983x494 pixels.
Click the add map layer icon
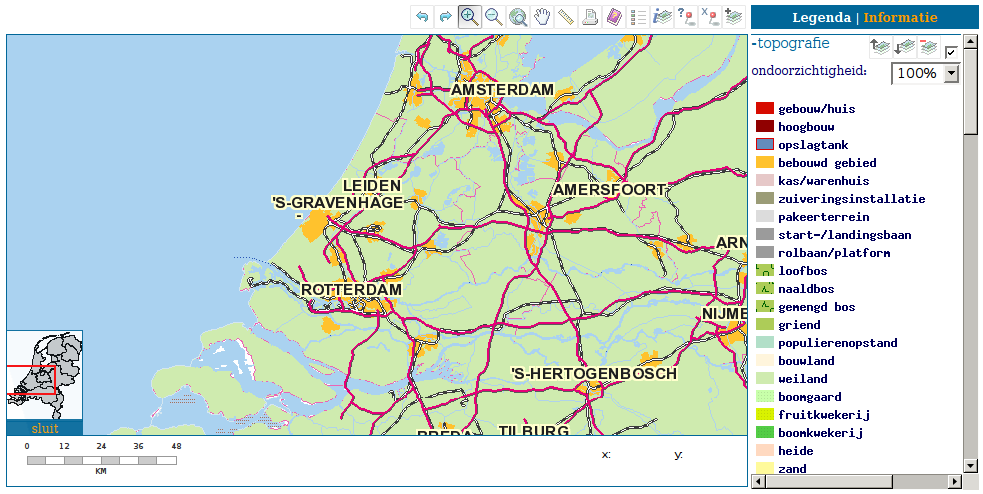click(734, 17)
